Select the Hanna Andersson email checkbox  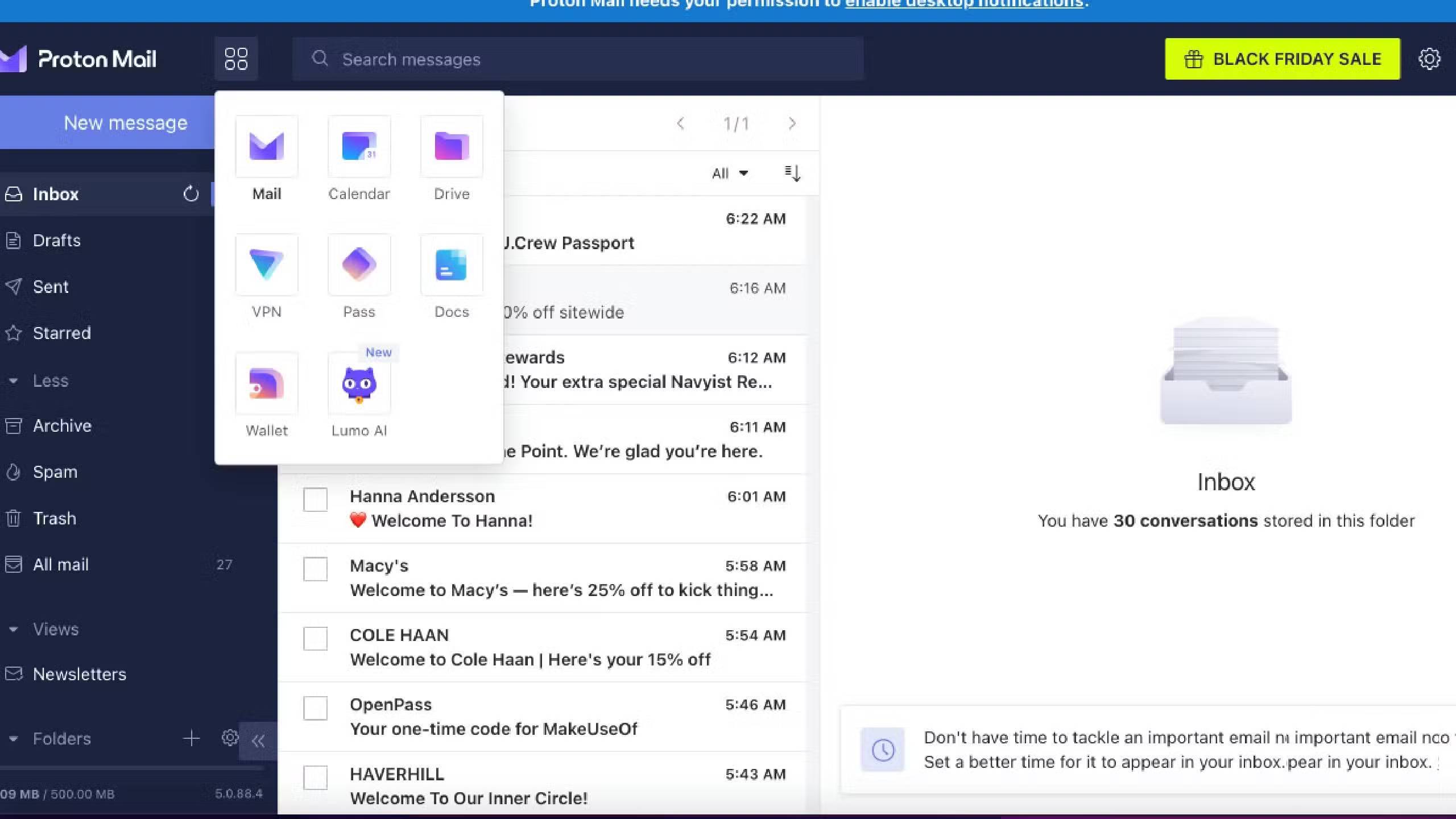tap(315, 499)
